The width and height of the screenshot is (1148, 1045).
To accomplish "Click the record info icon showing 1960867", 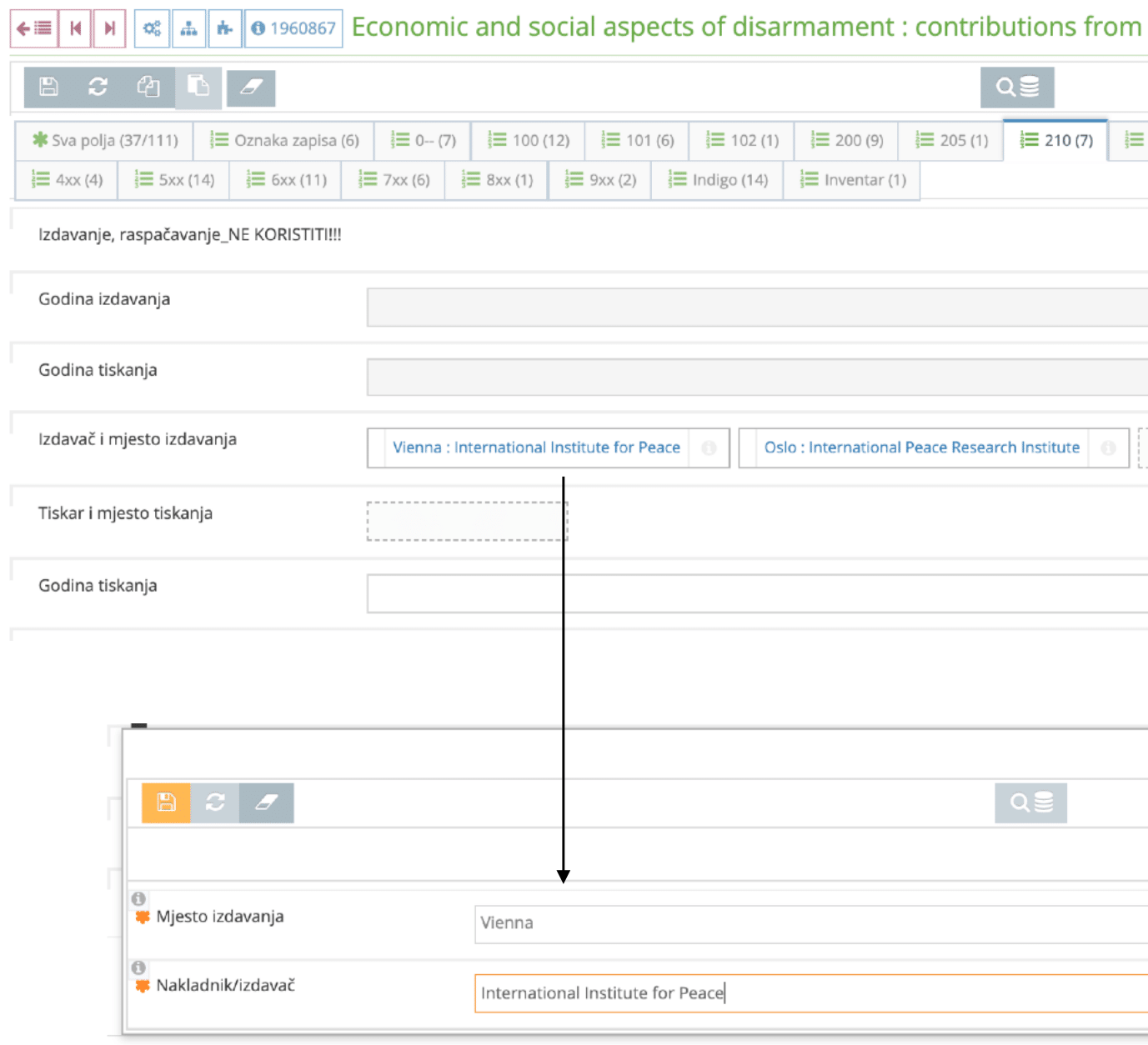I will tap(293, 26).
